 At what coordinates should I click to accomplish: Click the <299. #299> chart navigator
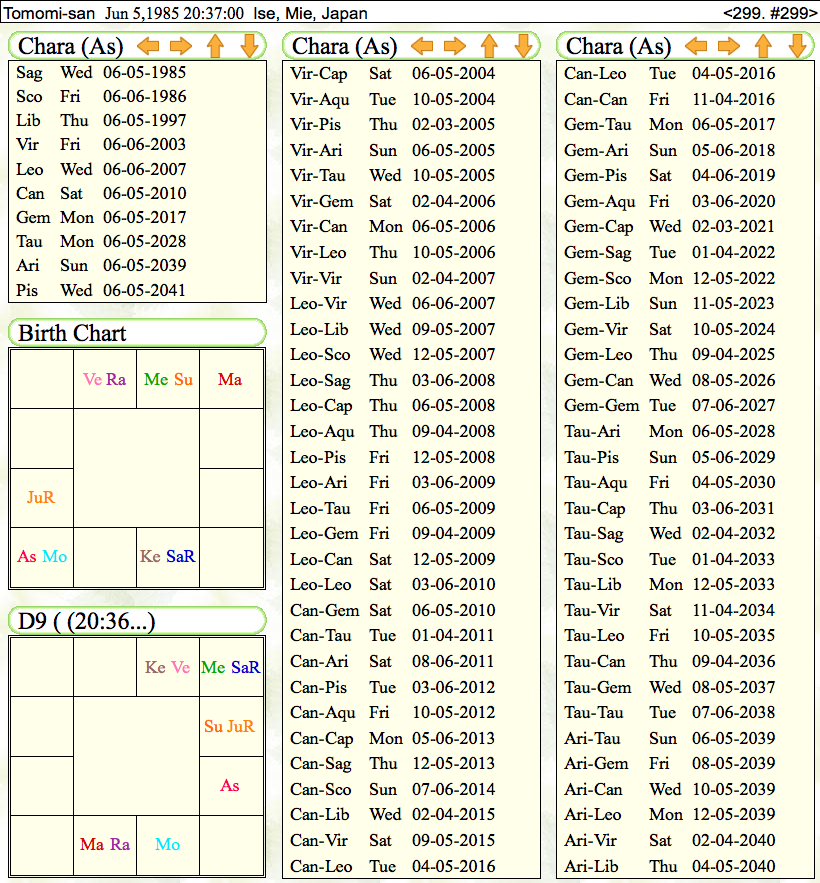pyautogui.click(x=768, y=13)
